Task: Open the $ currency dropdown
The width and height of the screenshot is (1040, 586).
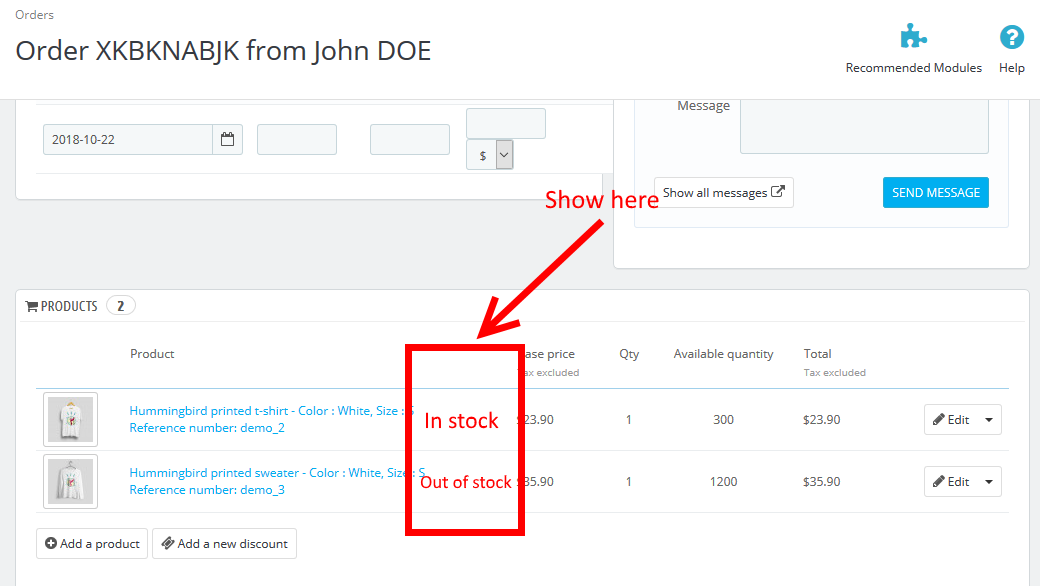Action: 490,155
